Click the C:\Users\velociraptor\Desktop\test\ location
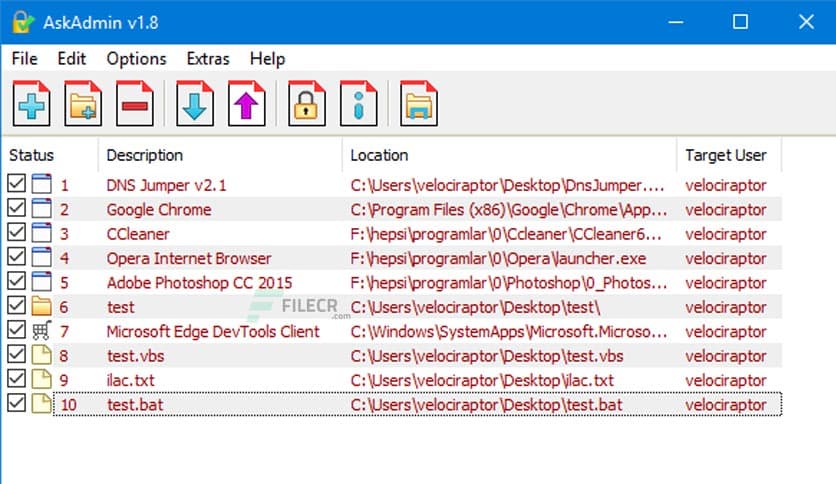This screenshot has width=836, height=484. point(475,308)
